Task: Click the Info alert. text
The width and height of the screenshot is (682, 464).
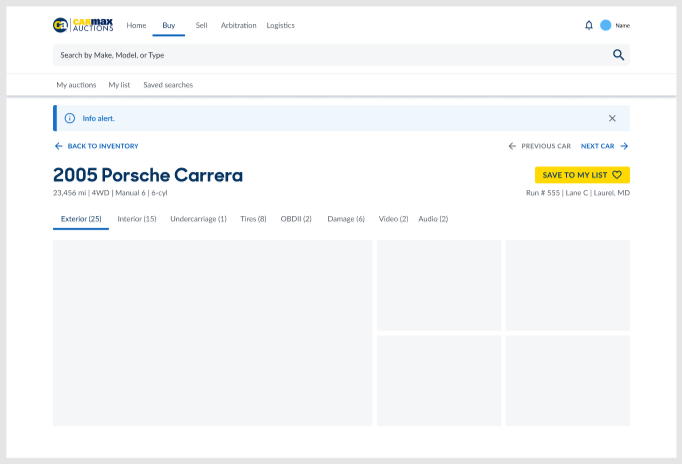Action: [x=98, y=118]
